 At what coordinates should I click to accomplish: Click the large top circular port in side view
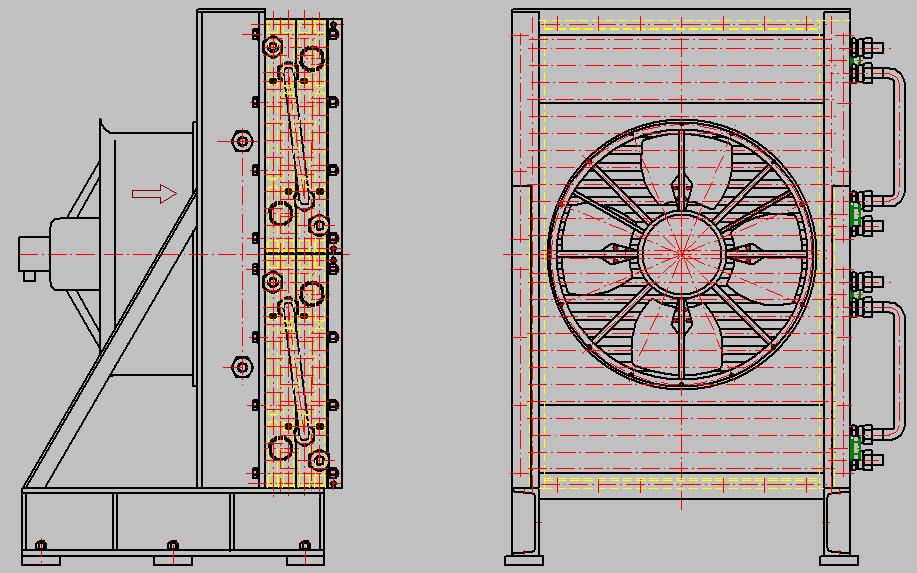coord(312,60)
